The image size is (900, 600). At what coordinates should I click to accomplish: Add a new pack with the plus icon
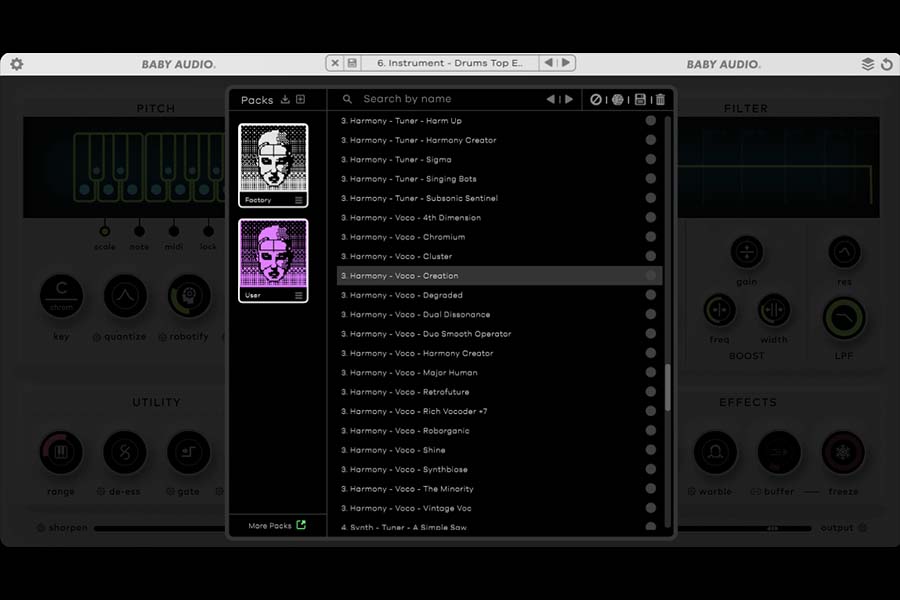(x=300, y=99)
